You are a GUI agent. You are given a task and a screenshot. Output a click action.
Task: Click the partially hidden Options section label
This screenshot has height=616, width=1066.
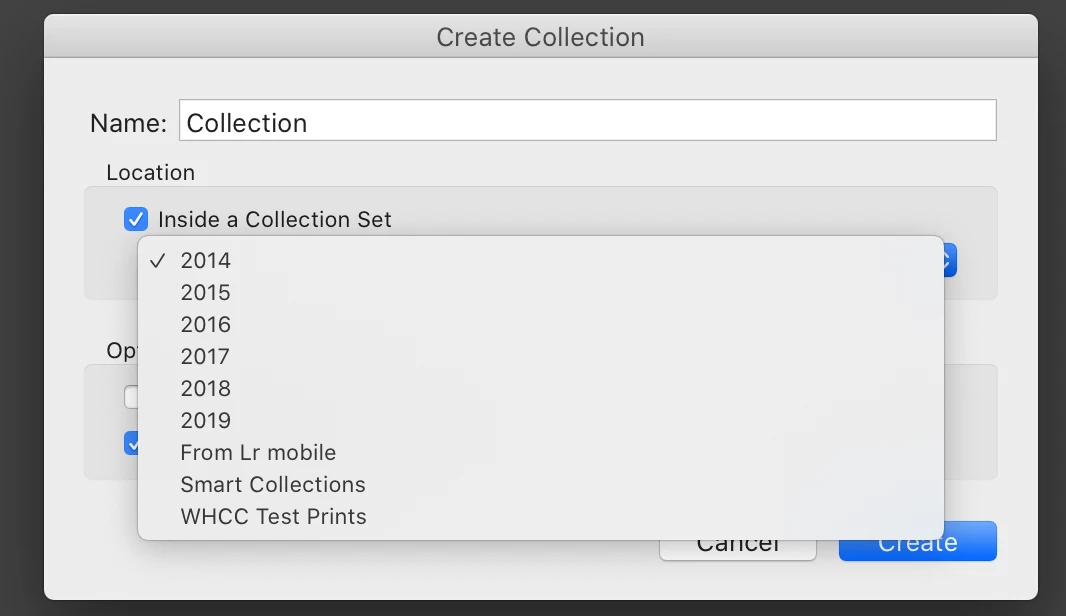[121, 350]
